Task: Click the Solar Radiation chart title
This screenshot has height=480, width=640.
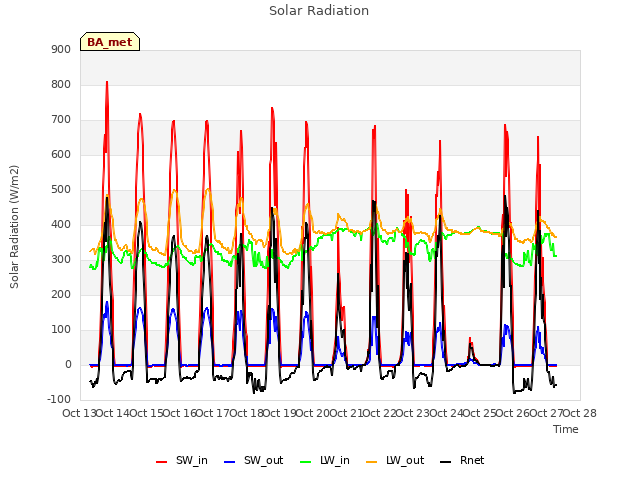Action: tap(319, 11)
